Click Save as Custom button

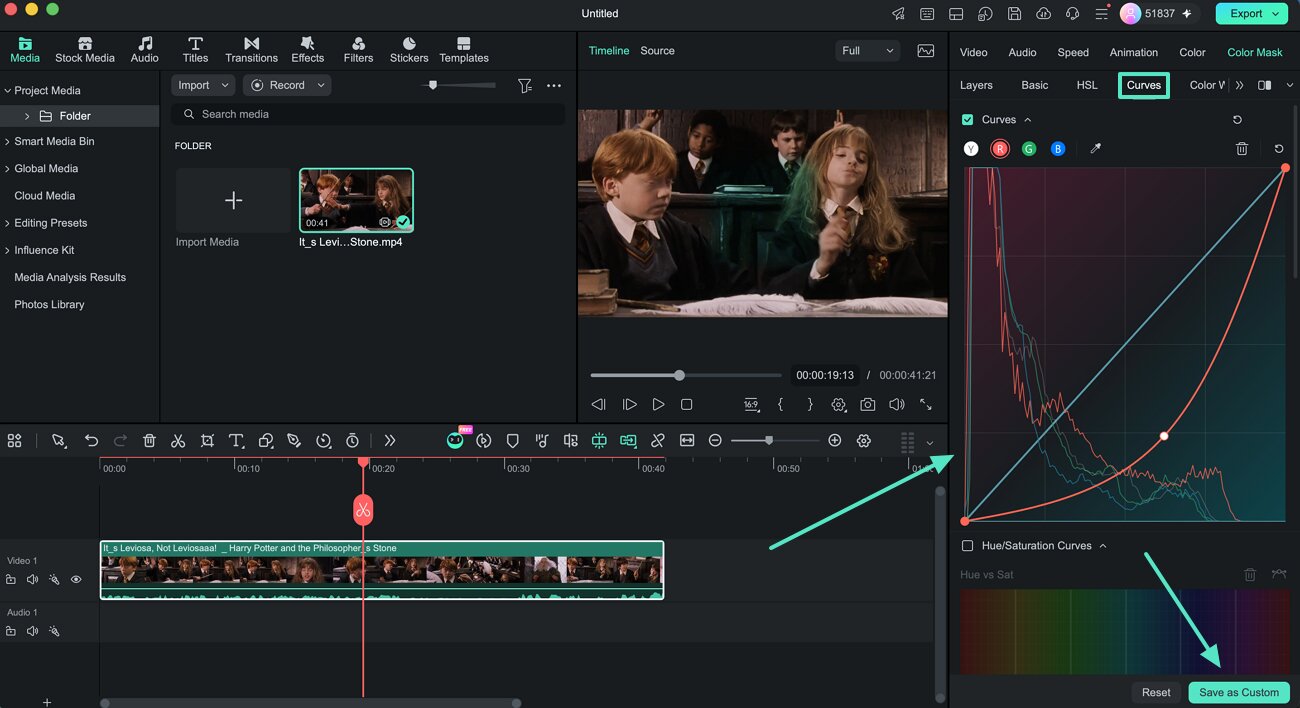pos(1239,692)
